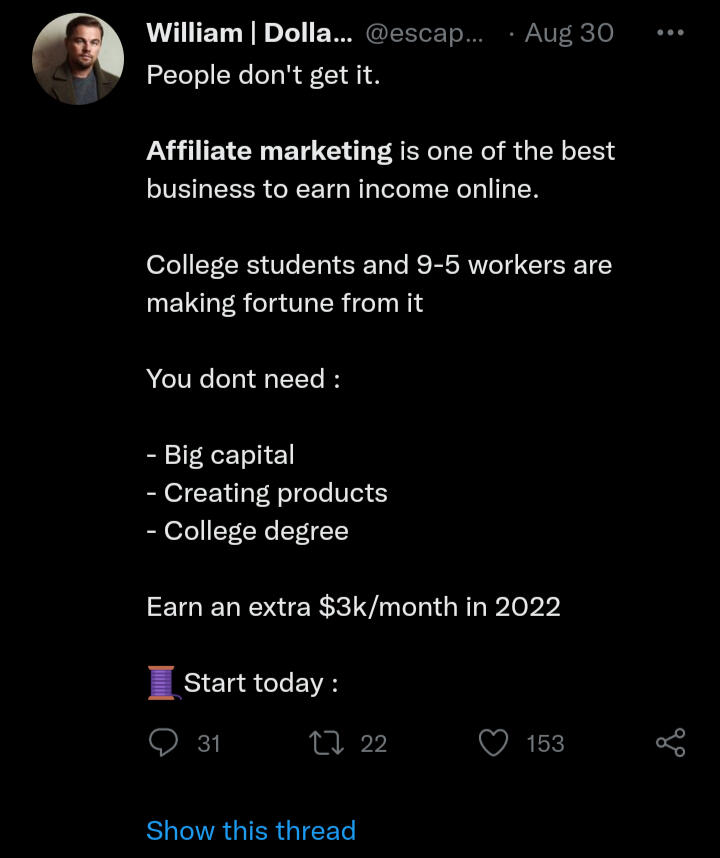
Task: Click the "People don't get it." sentence
Action: pyautogui.click(x=263, y=75)
